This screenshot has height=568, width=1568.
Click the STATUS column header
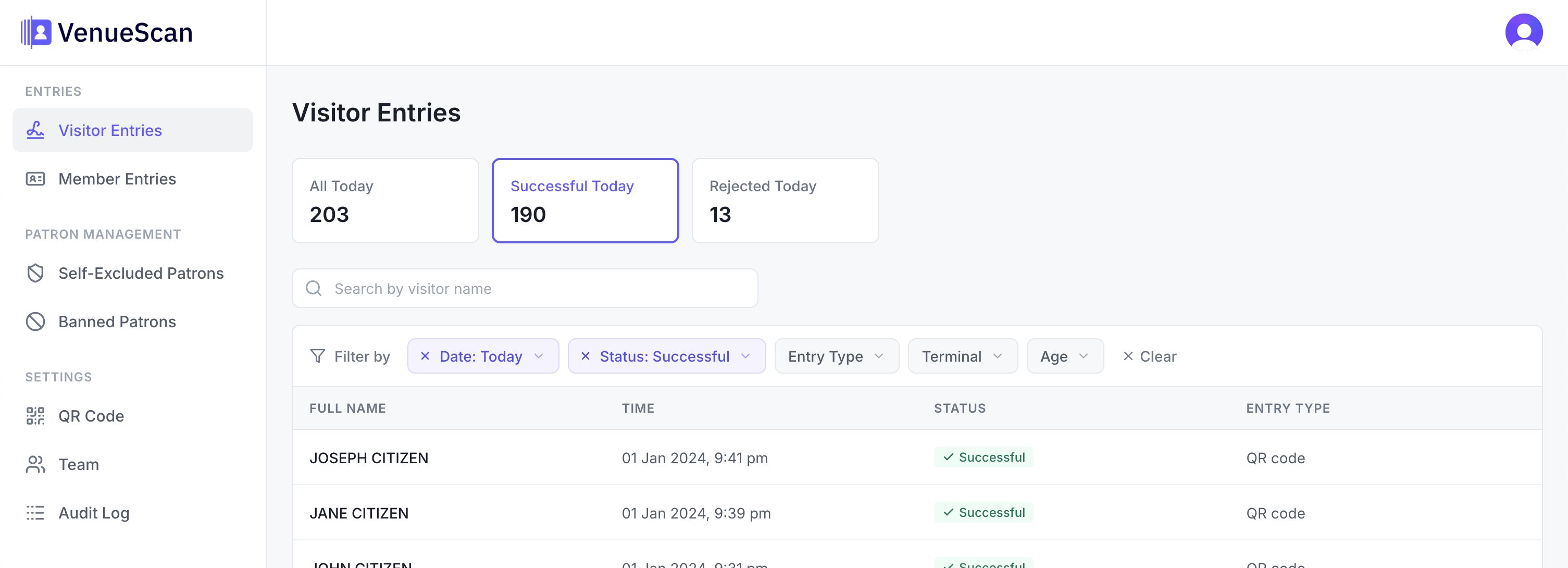[x=960, y=408]
